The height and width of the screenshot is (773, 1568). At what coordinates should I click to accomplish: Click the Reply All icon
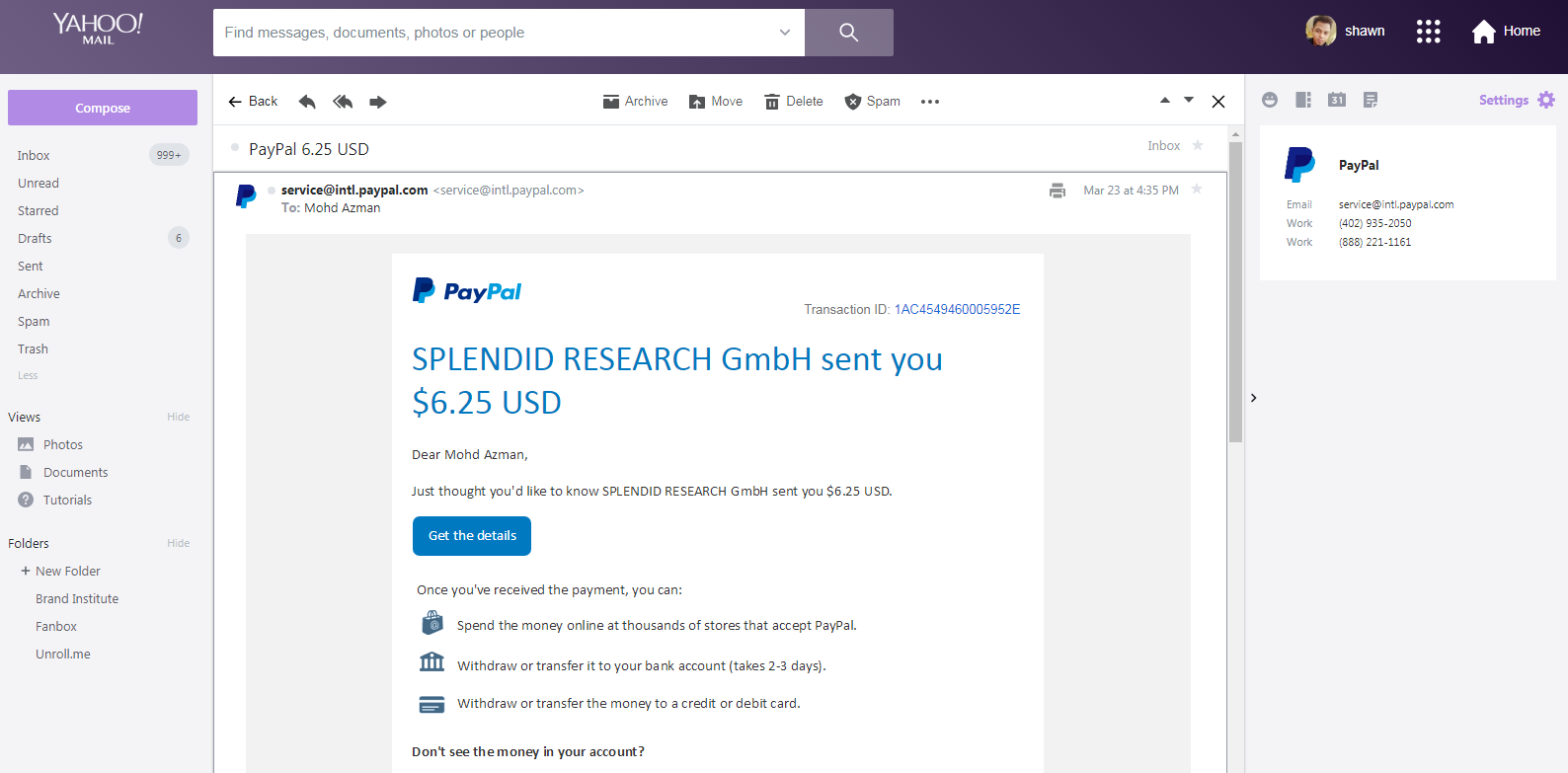(x=343, y=102)
